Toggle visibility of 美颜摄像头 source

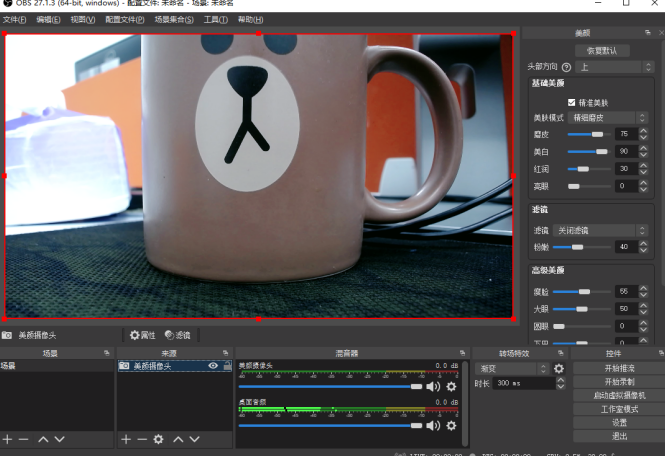click(x=213, y=366)
